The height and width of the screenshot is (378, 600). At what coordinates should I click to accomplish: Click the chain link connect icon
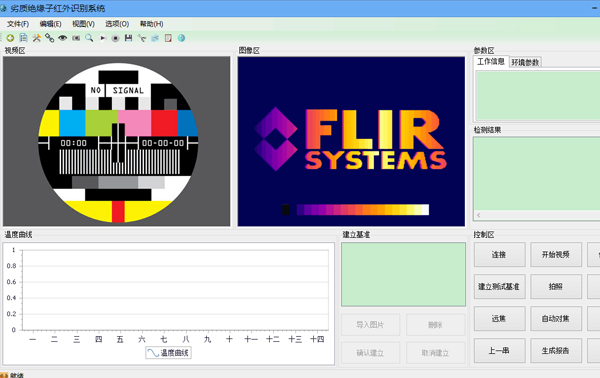coord(49,38)
